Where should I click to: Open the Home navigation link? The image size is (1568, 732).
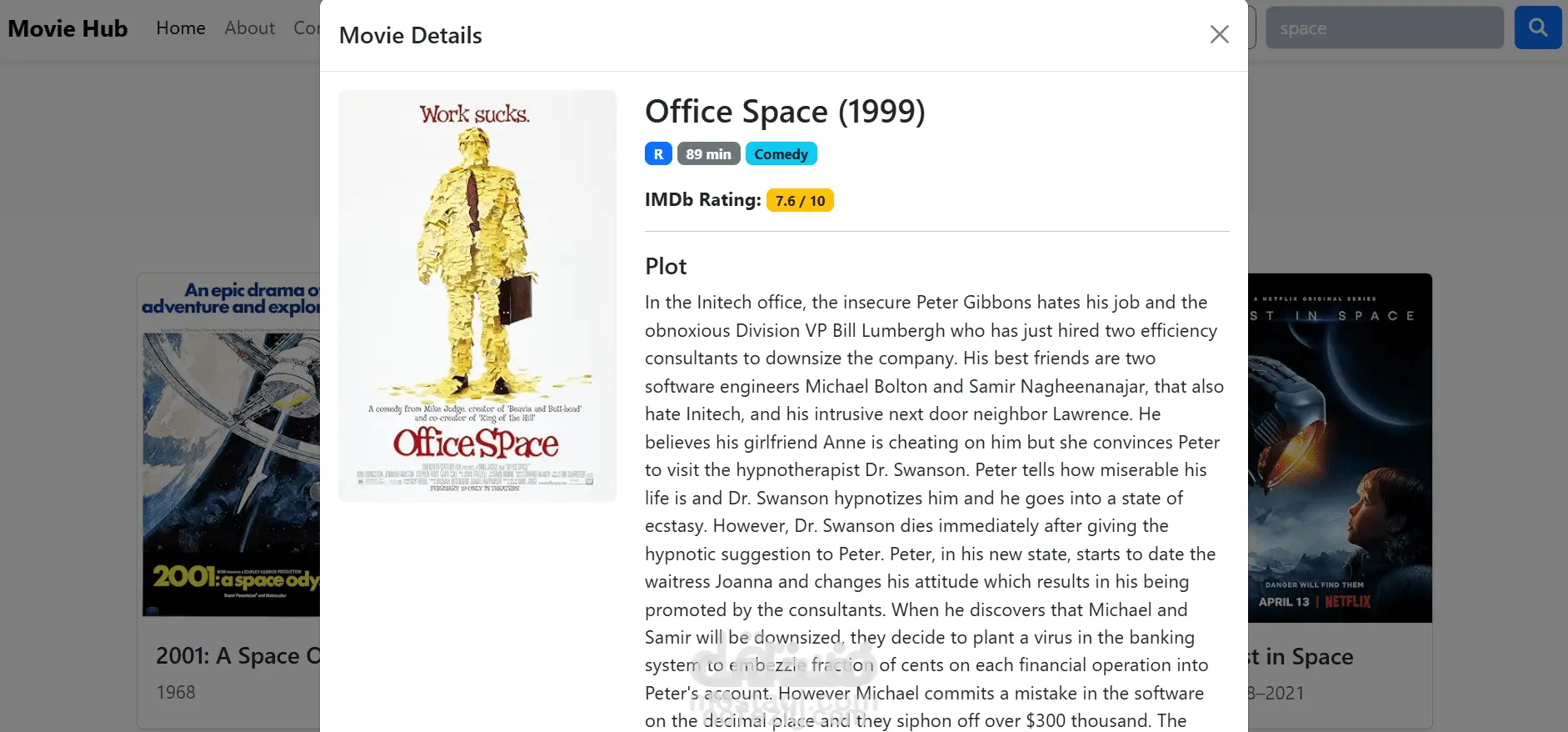[x=181, y=28]
